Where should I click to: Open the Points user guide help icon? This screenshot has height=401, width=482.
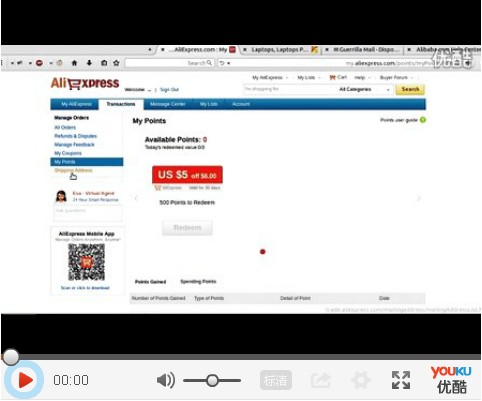pyautogui.click(x=423, y=120)
